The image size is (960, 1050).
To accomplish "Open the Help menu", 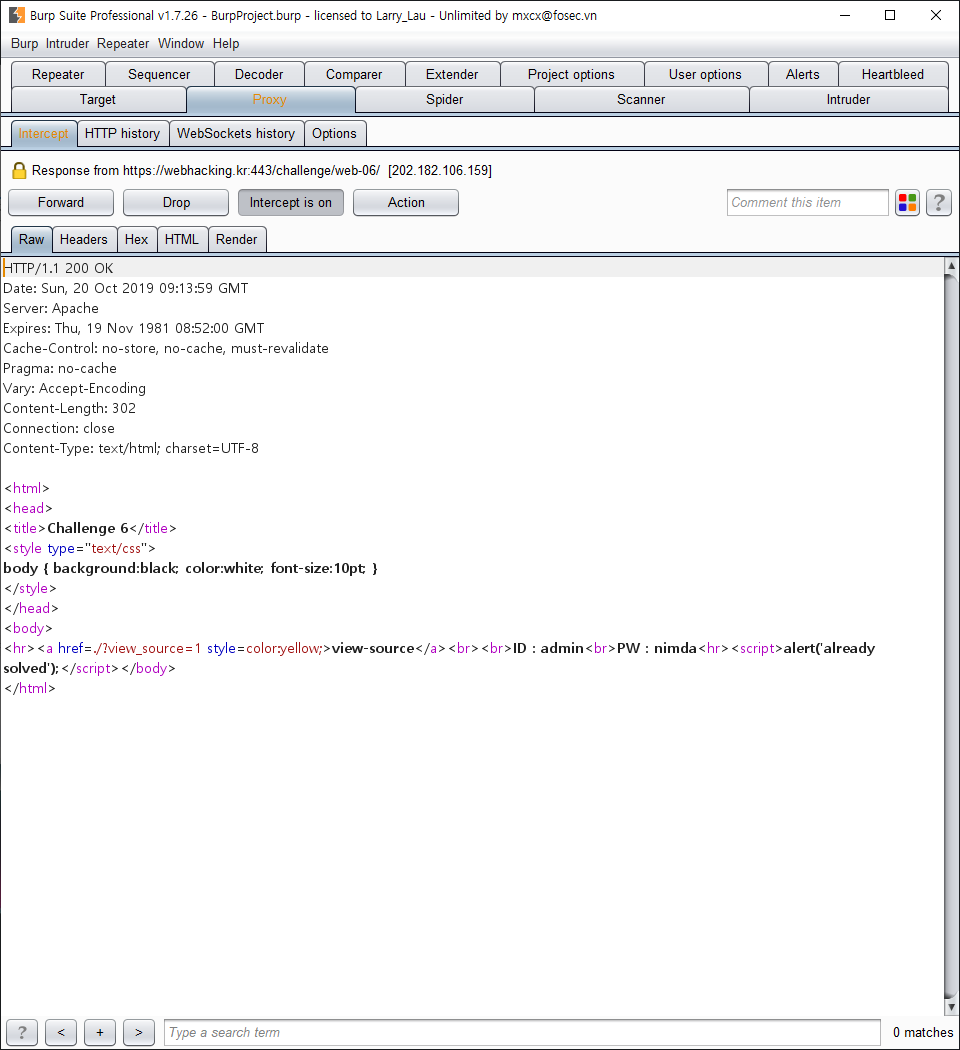I will click(x=226, y=44).
